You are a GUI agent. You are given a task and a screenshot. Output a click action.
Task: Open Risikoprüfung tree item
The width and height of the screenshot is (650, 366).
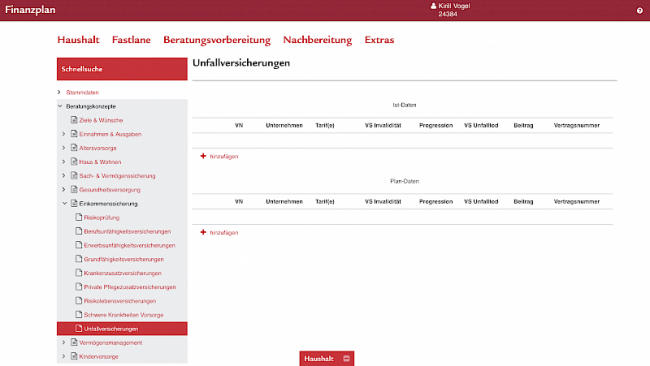(102, 217)
